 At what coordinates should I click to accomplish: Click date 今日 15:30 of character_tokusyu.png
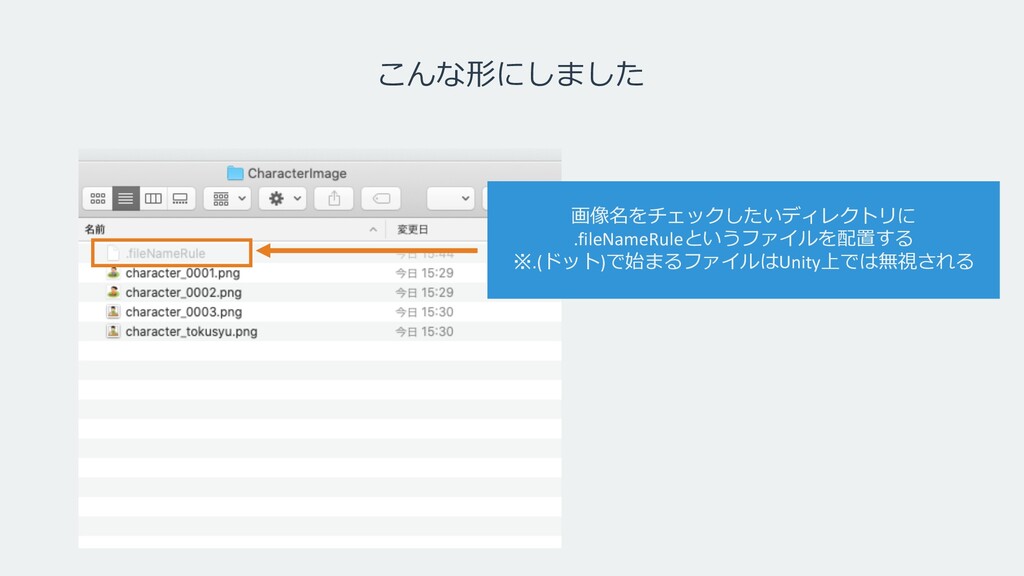point(424,332)
